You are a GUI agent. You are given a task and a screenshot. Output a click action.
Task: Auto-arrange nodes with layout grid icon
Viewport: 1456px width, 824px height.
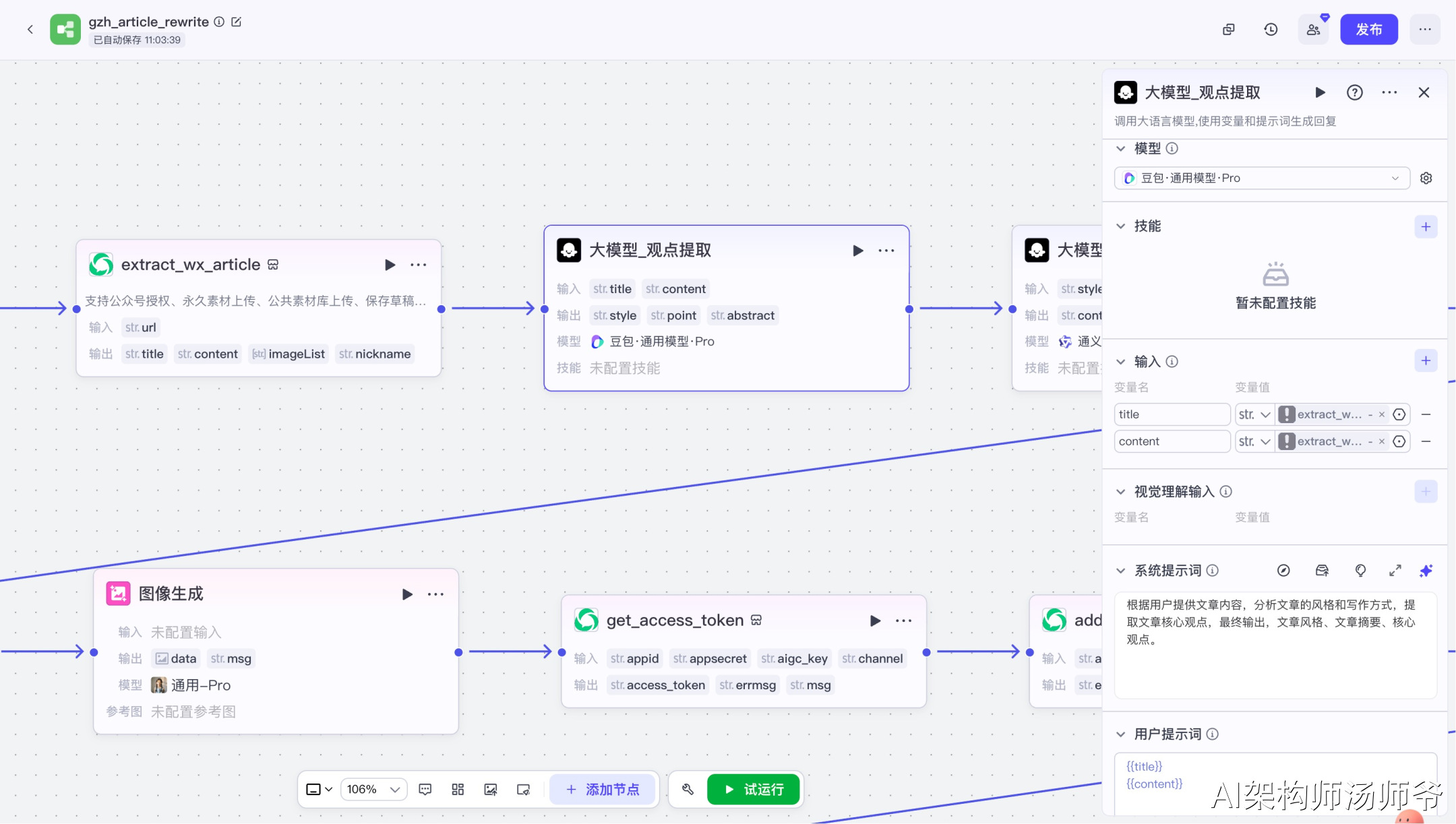[x=458, y=789]
